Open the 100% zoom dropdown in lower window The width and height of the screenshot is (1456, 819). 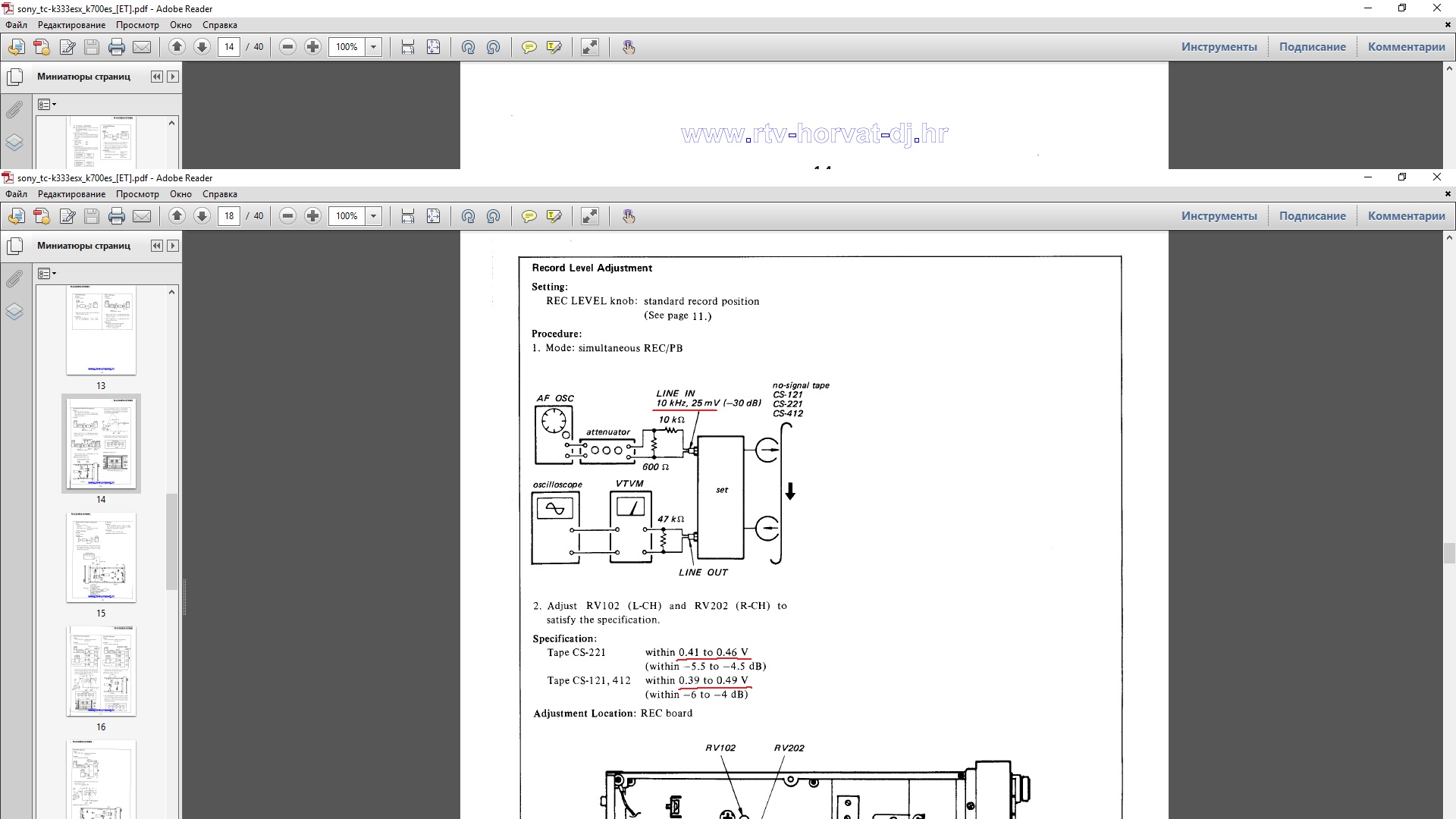[x=373, y=216]
